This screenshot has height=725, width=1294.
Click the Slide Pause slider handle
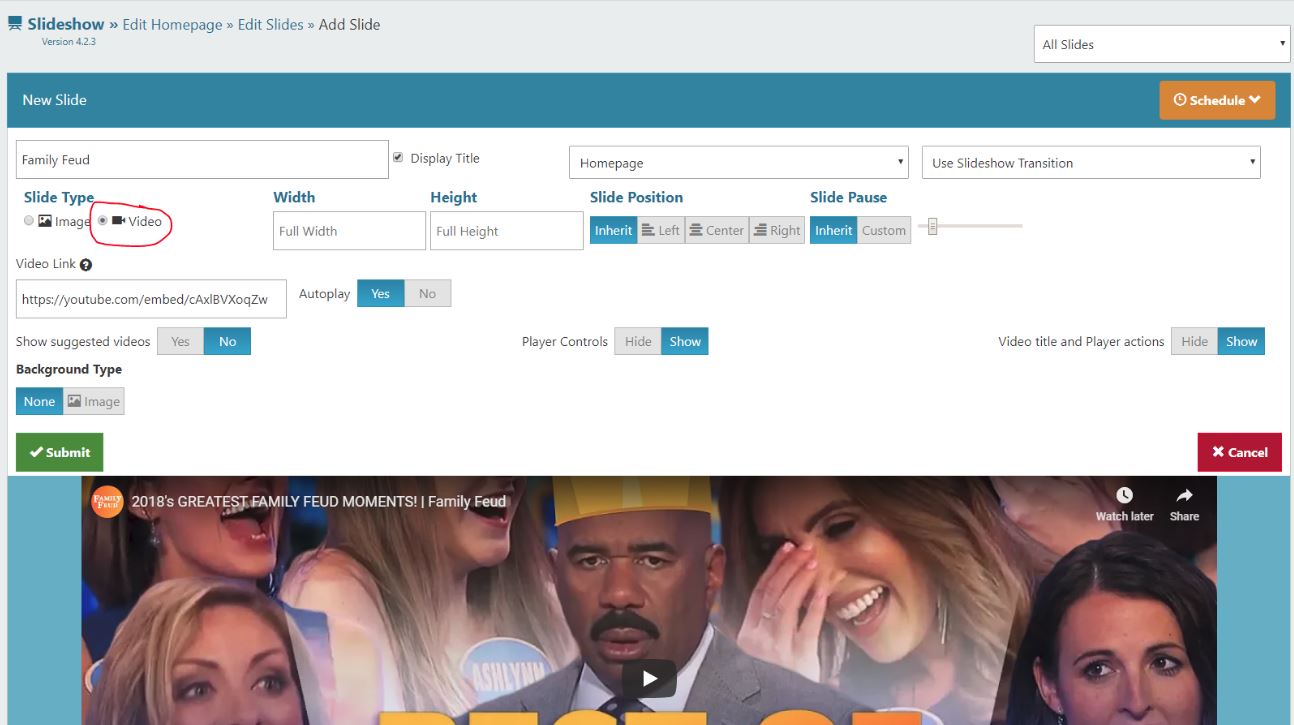[x=932, y=226]
